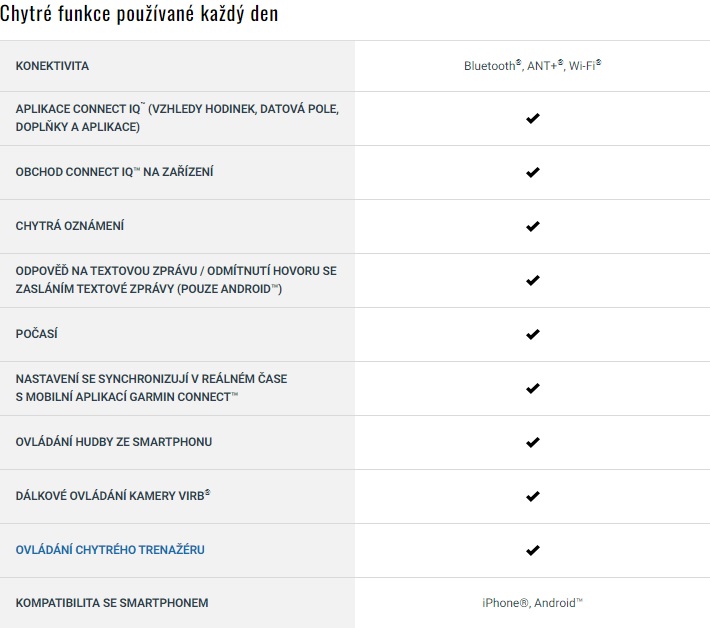Click checkmark for Odpověď na textovou zprávu
Image resolution: width=710 pixels, height=628 pixels.
coord(532,280)
